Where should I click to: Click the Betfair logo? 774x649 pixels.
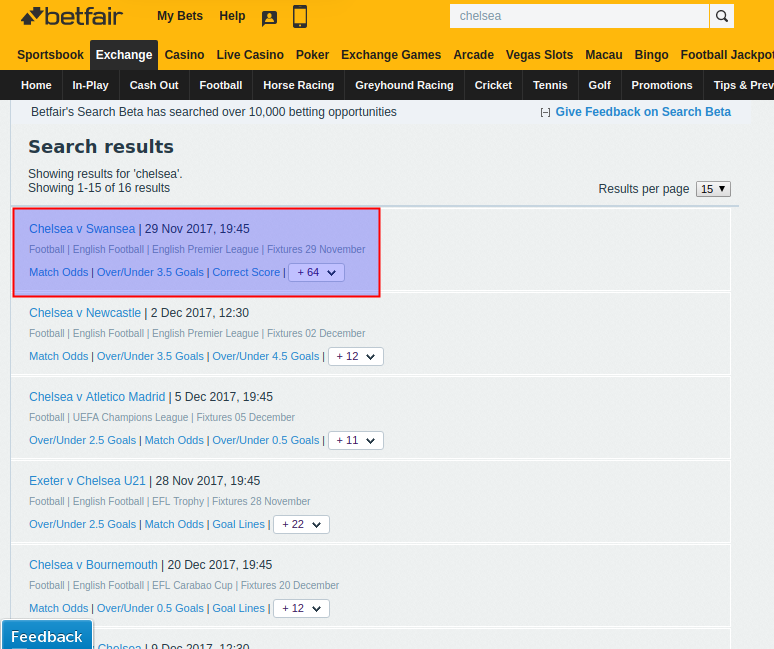click(x=72, y=16)
